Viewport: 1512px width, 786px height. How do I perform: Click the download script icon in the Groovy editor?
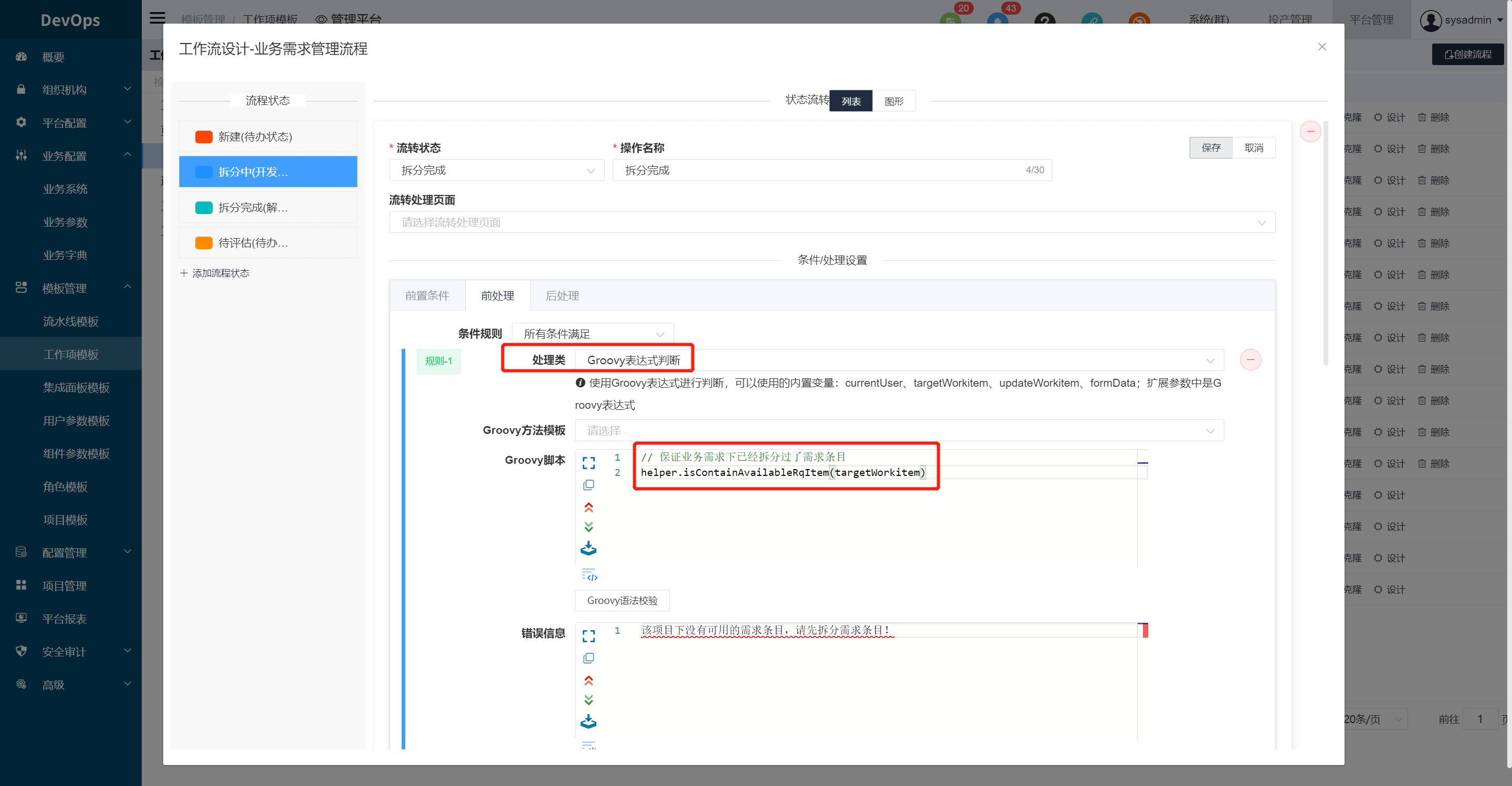tap(589, 548)
